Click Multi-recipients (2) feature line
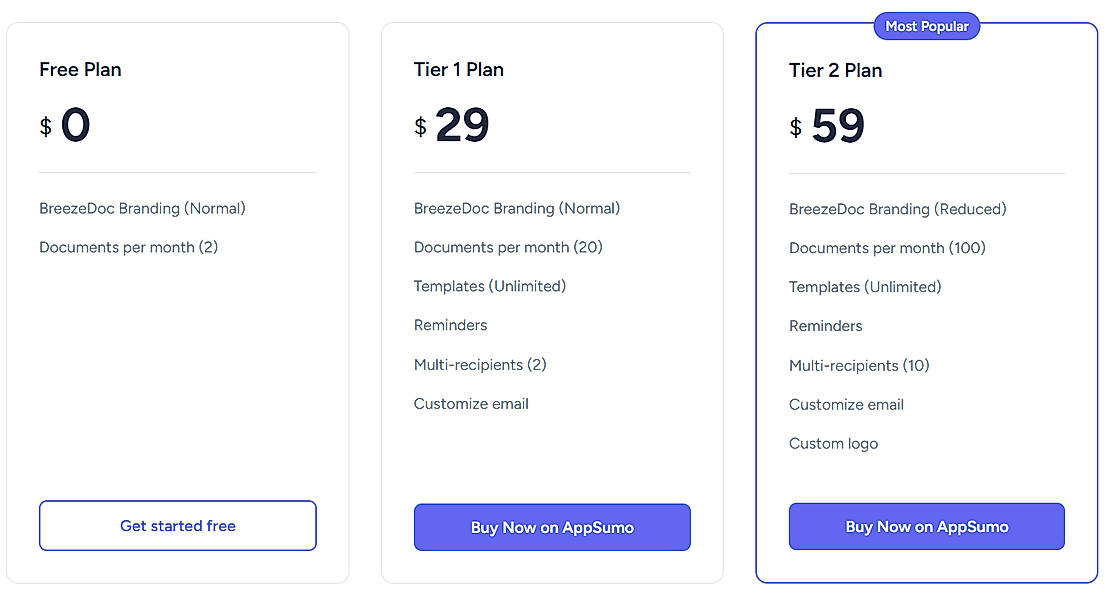1108x593 pixels. [x=480, y=365]
